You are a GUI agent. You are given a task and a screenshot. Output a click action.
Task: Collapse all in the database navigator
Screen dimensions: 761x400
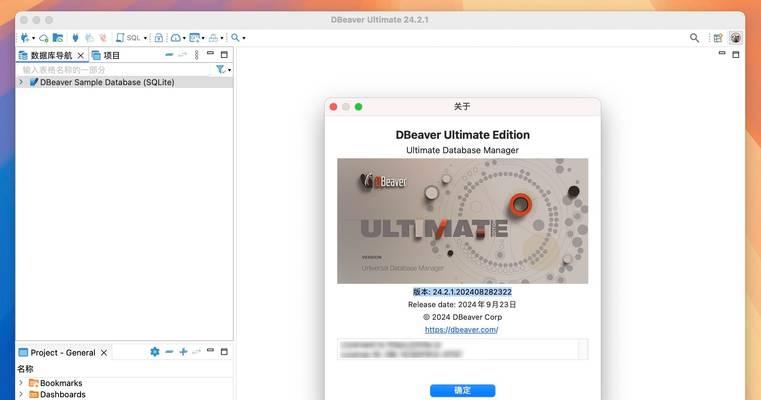169,55
